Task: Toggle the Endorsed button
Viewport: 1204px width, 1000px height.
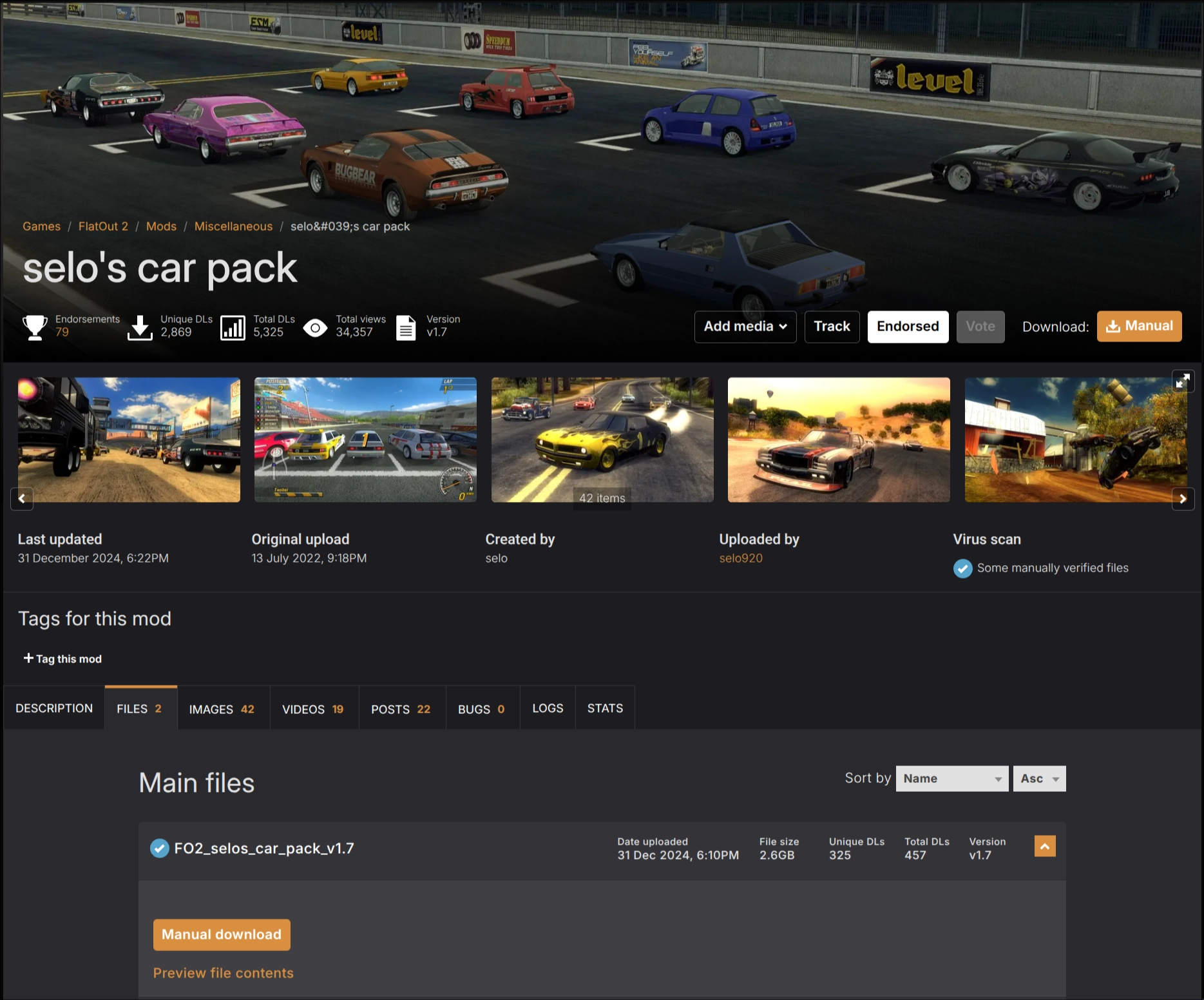Action: pos(907,327)
